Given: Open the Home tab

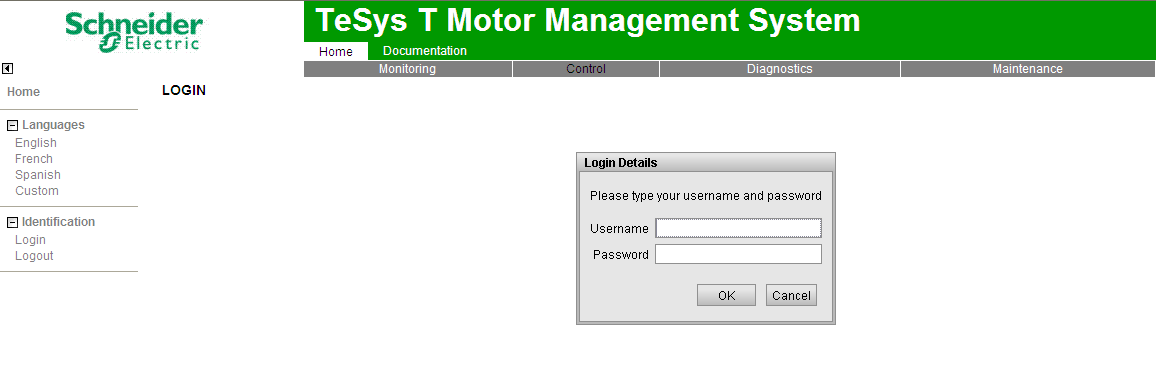Looking at the screenshot, I should 335,52.
